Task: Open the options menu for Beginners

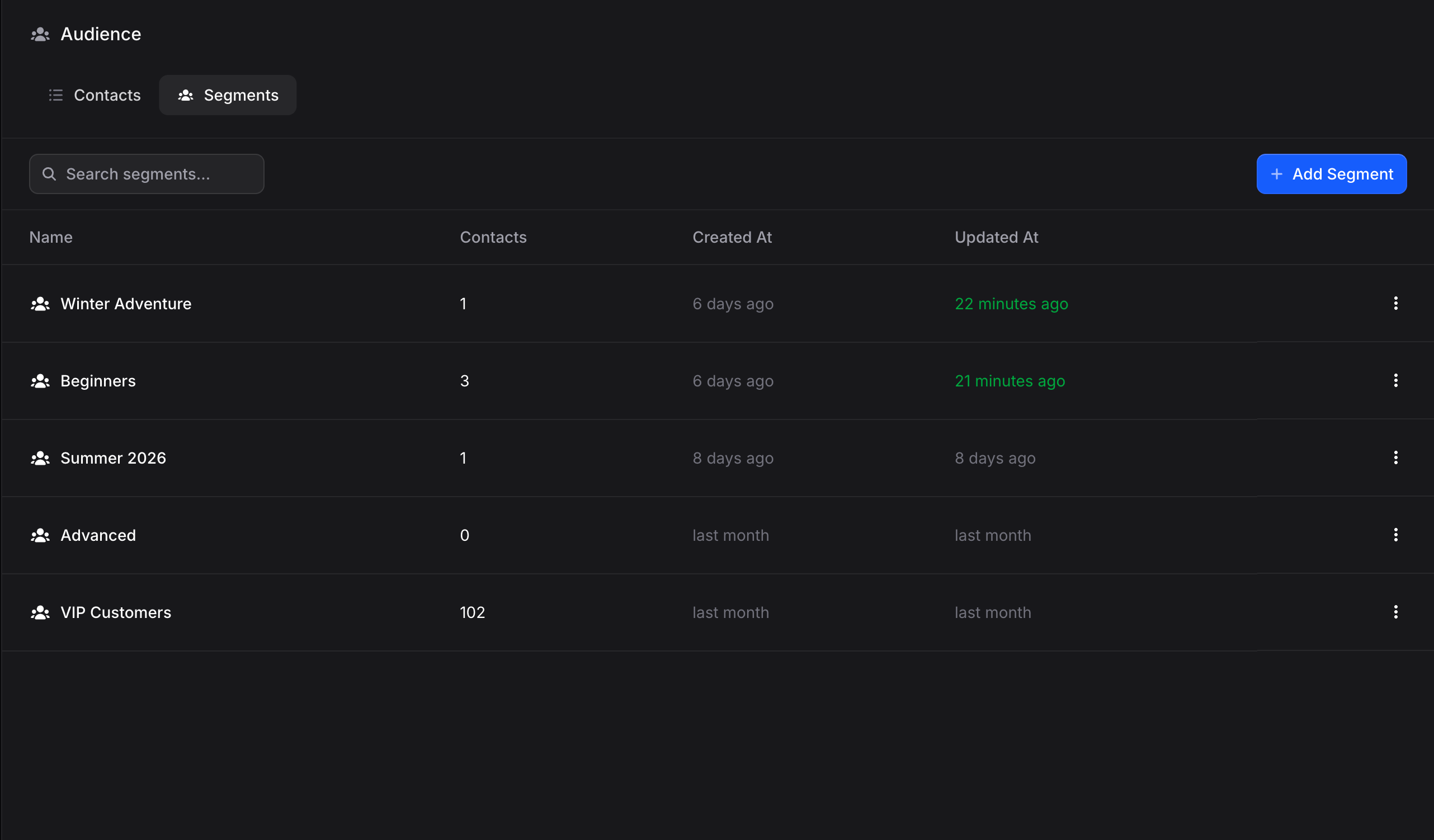Action: click(1396, 381)
